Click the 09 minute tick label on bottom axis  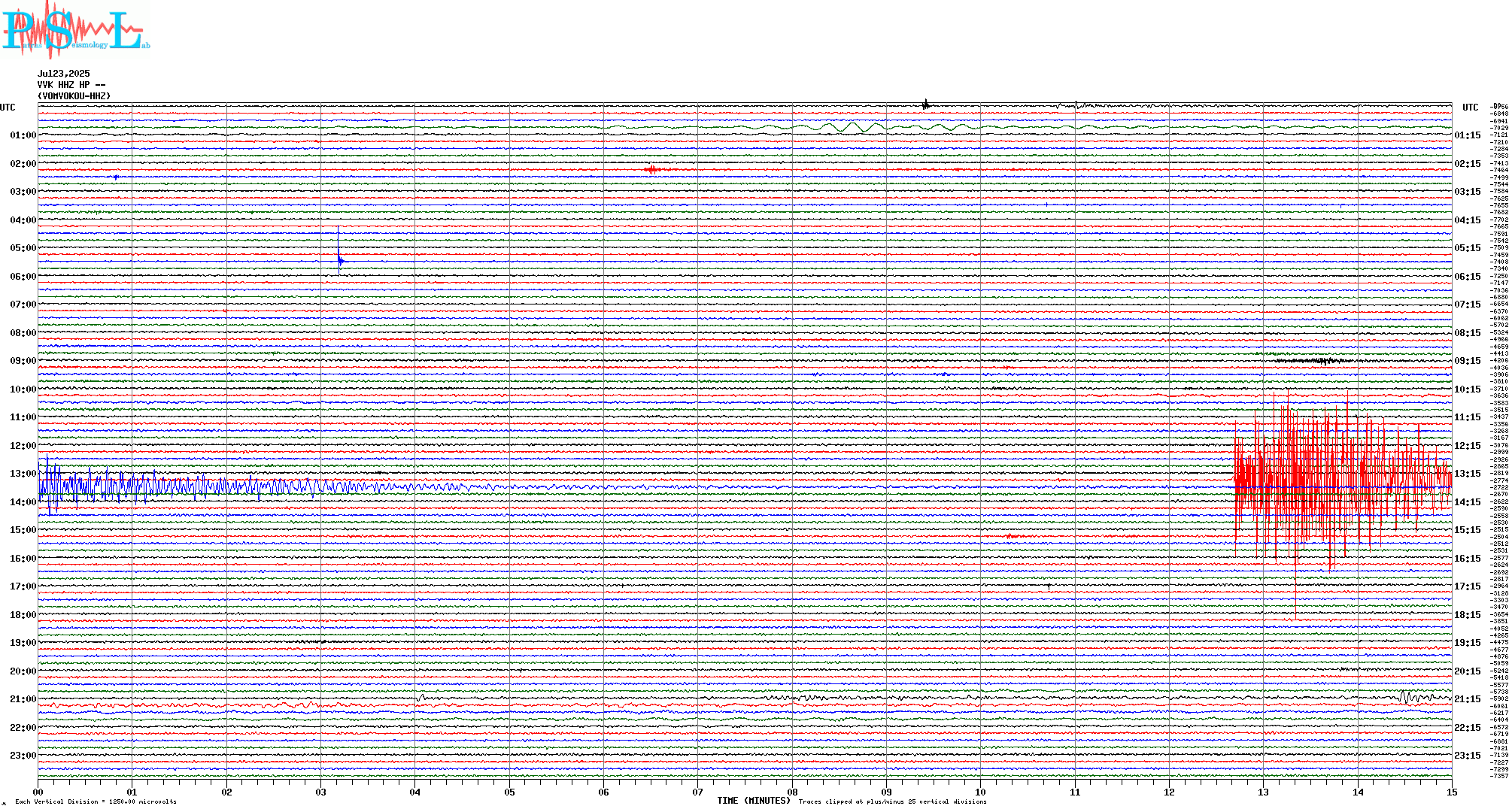886,792
